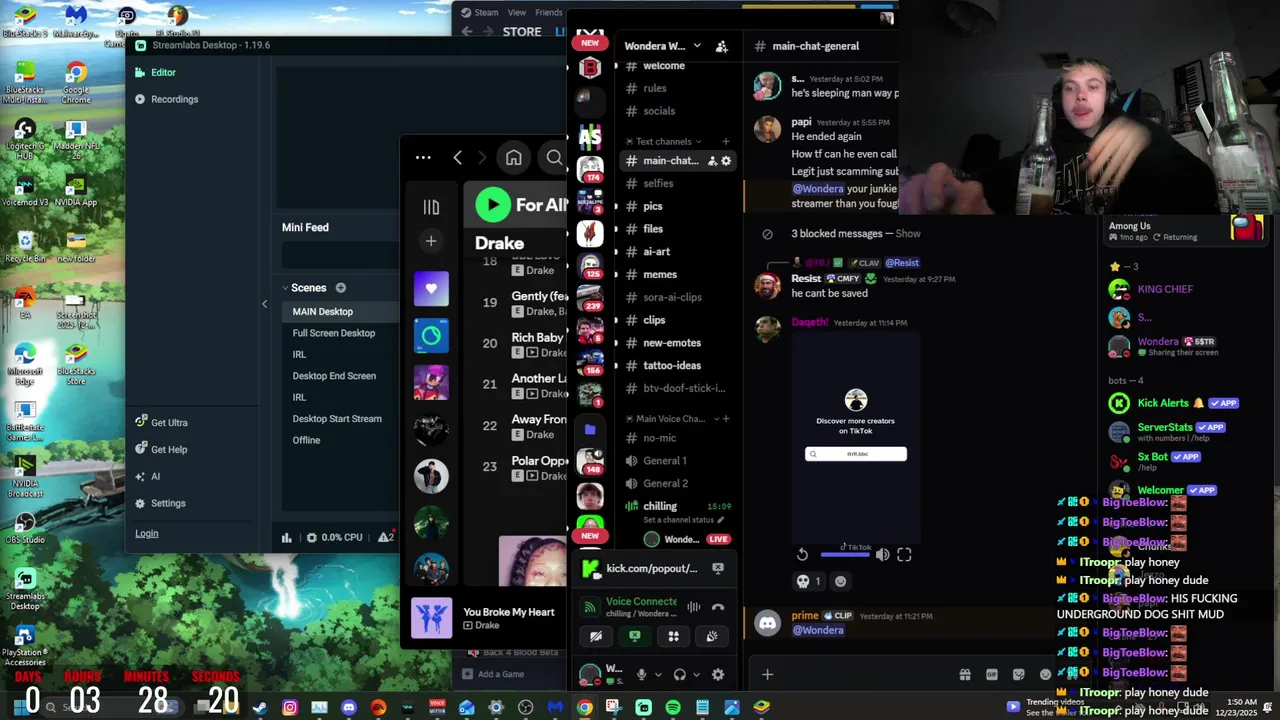Deafen audio with headphones icon
Image resolution: width=1280 pixels, height=720 pixels.
click(680, 675)
